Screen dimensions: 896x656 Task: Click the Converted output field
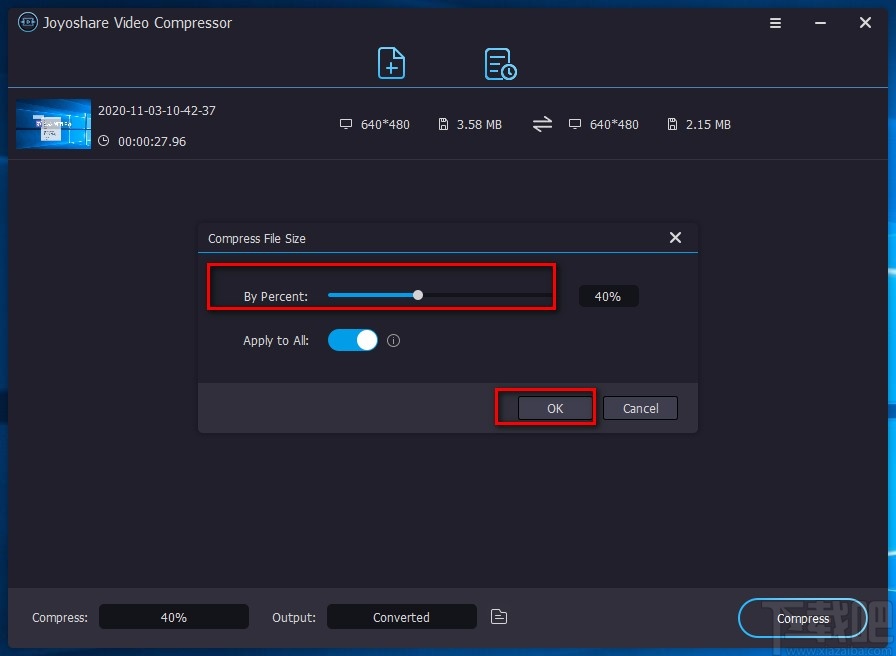click(x=402, y=617)
